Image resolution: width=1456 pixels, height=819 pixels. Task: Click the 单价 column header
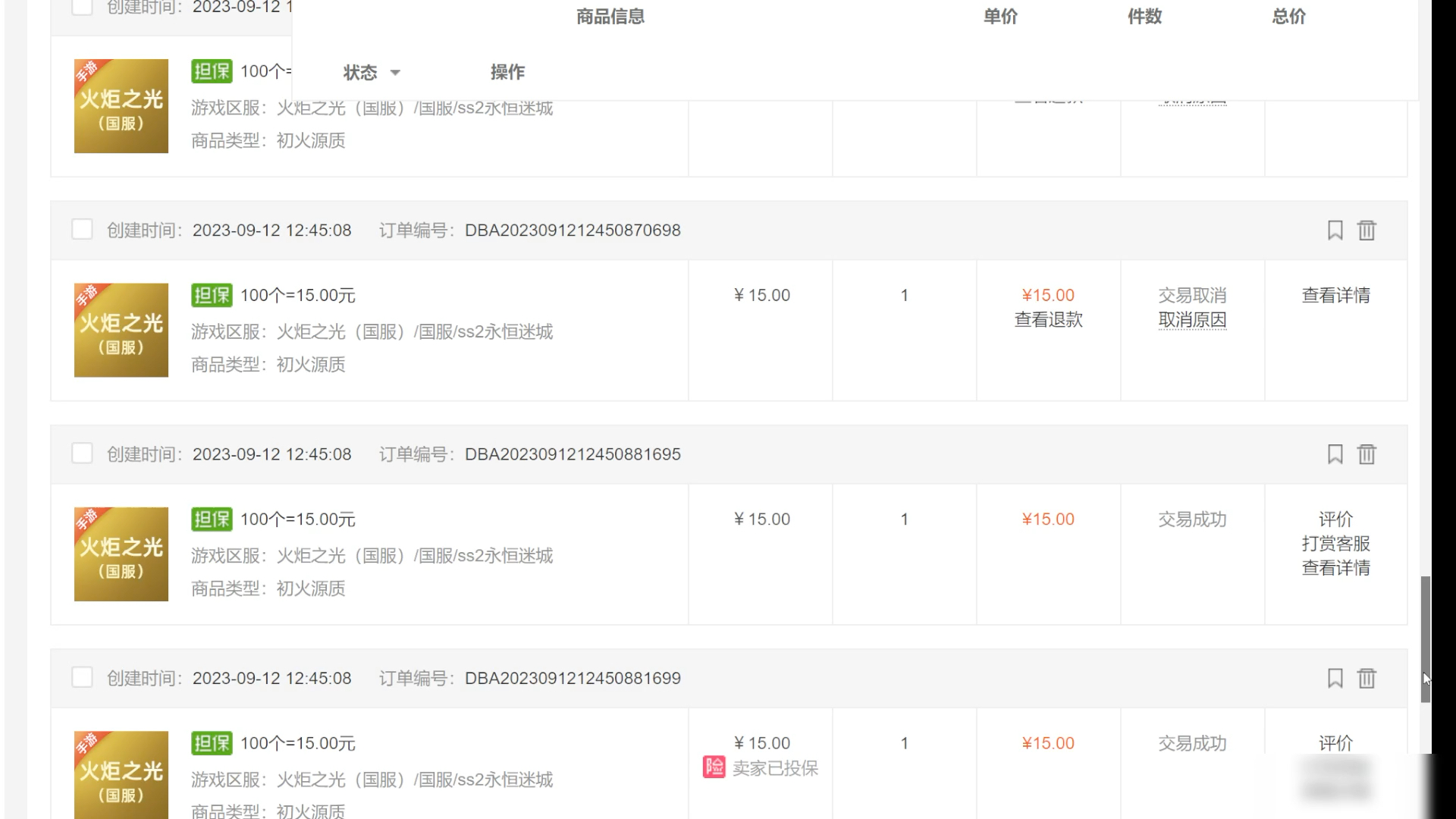1000,16
